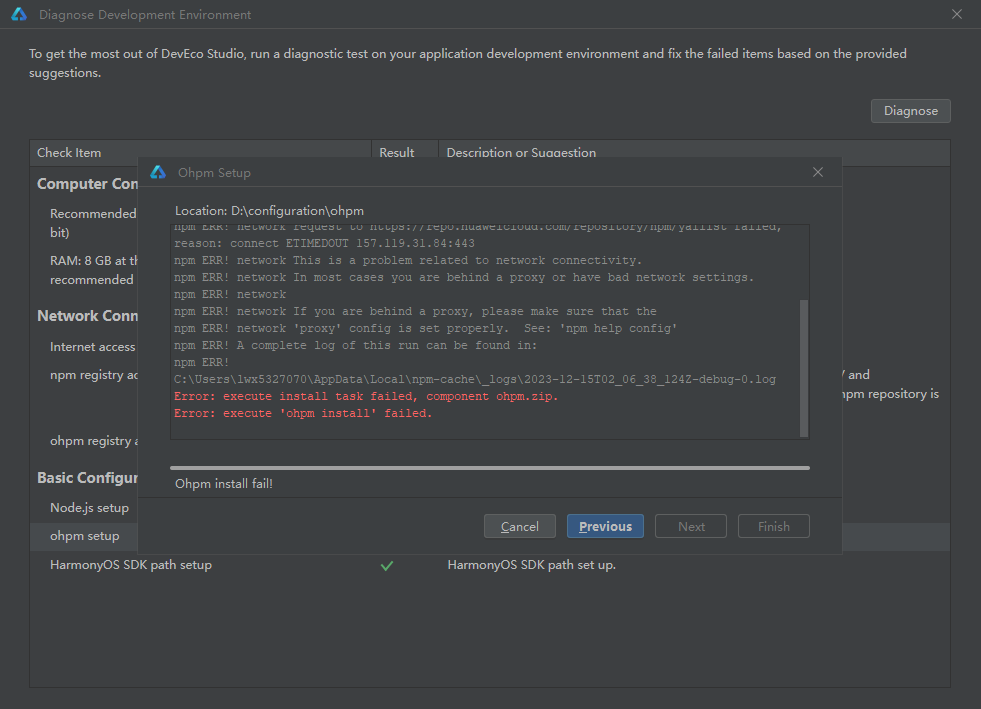Viewport: 981px width, 709px height.
Task: Go back with the Previous button
Action: coord(605,526)
